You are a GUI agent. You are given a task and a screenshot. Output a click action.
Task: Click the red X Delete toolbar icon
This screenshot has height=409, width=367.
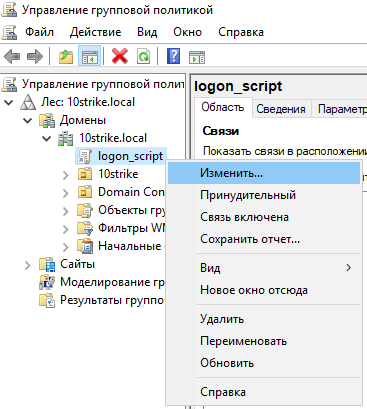[120, 56]
